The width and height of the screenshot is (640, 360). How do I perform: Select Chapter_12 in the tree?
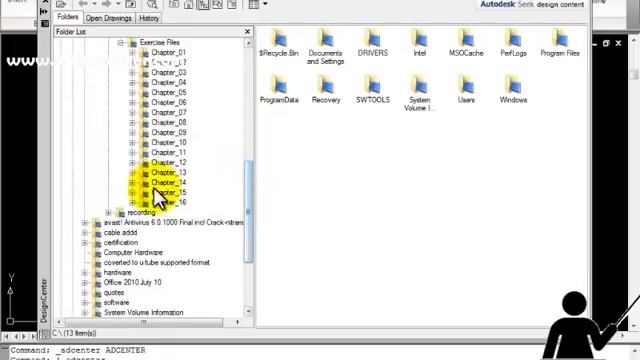[169, 162]
